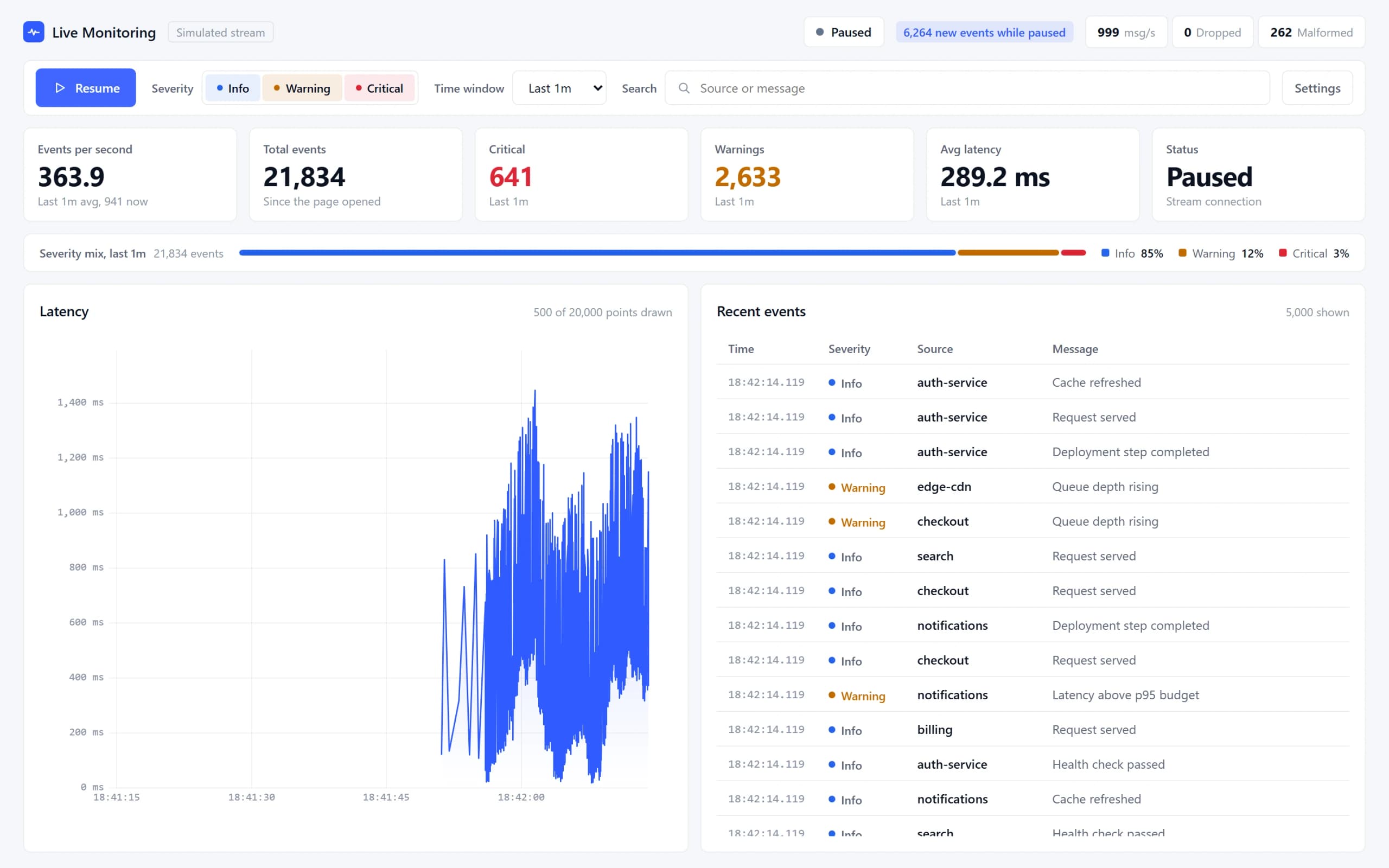1389x868 pixels.
Task: Click the Source column header
Action: pyautogui.click(x=934, y=349)
